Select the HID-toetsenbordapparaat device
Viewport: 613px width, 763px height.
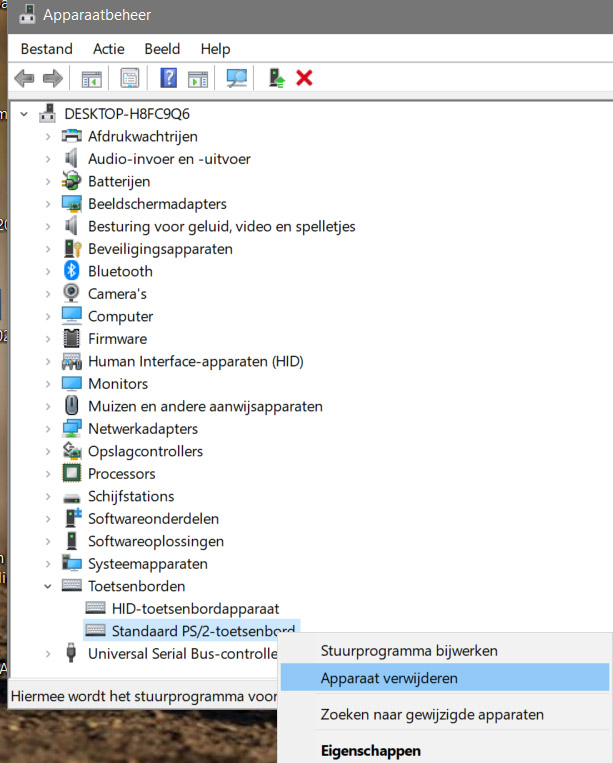click(195, 608)
